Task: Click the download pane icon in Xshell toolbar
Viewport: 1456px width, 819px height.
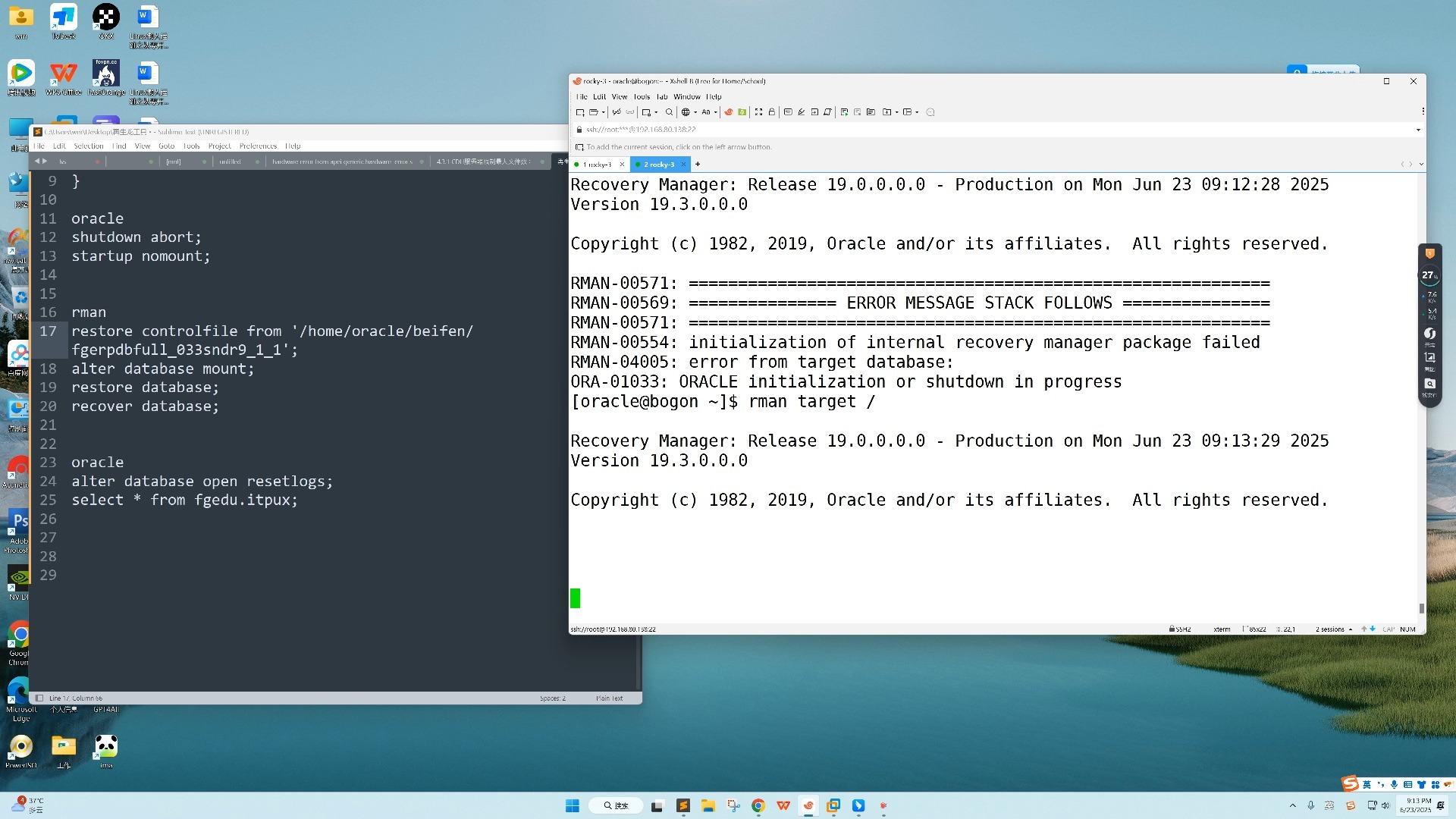Action: point(886,112)
